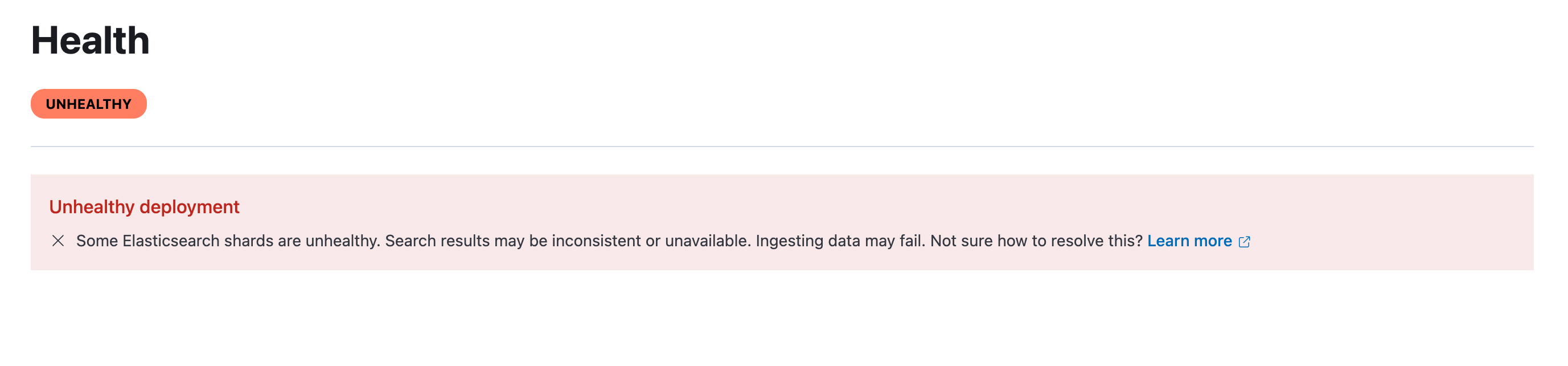Click the word 'unavailable' in the warning message
1568x366 pixels.
[x=707, y=241]
